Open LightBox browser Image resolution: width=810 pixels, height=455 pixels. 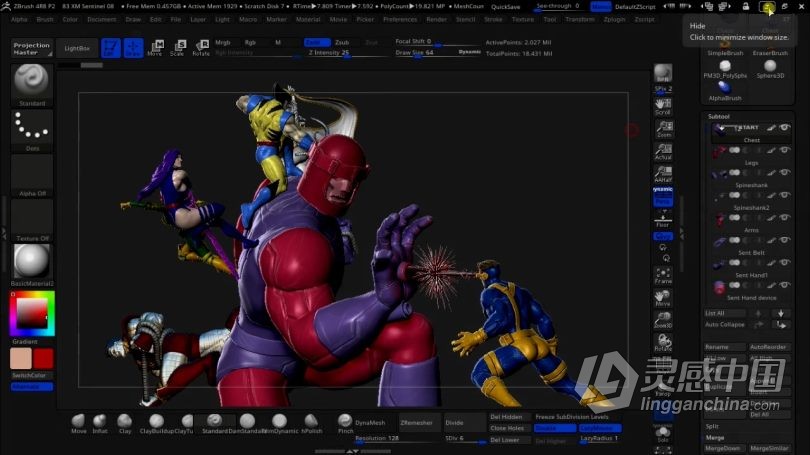pos(77,49)
